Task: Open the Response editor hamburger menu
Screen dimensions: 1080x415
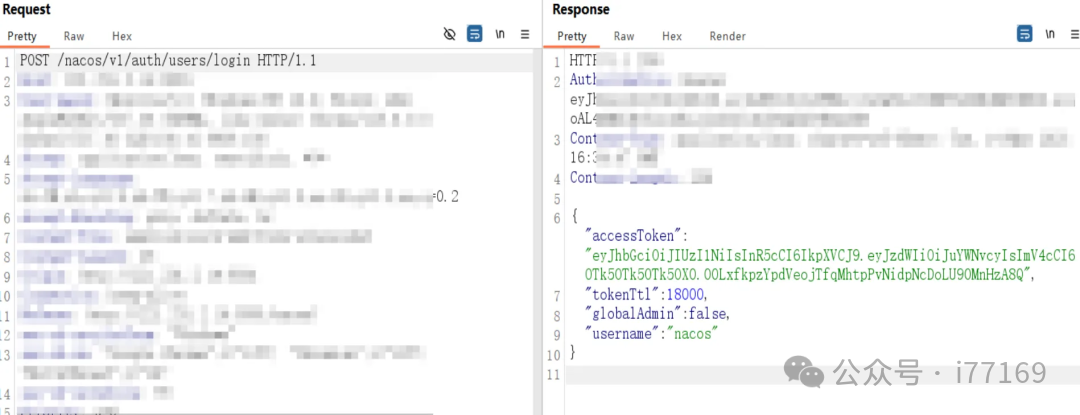Action: coord(1072,34)
